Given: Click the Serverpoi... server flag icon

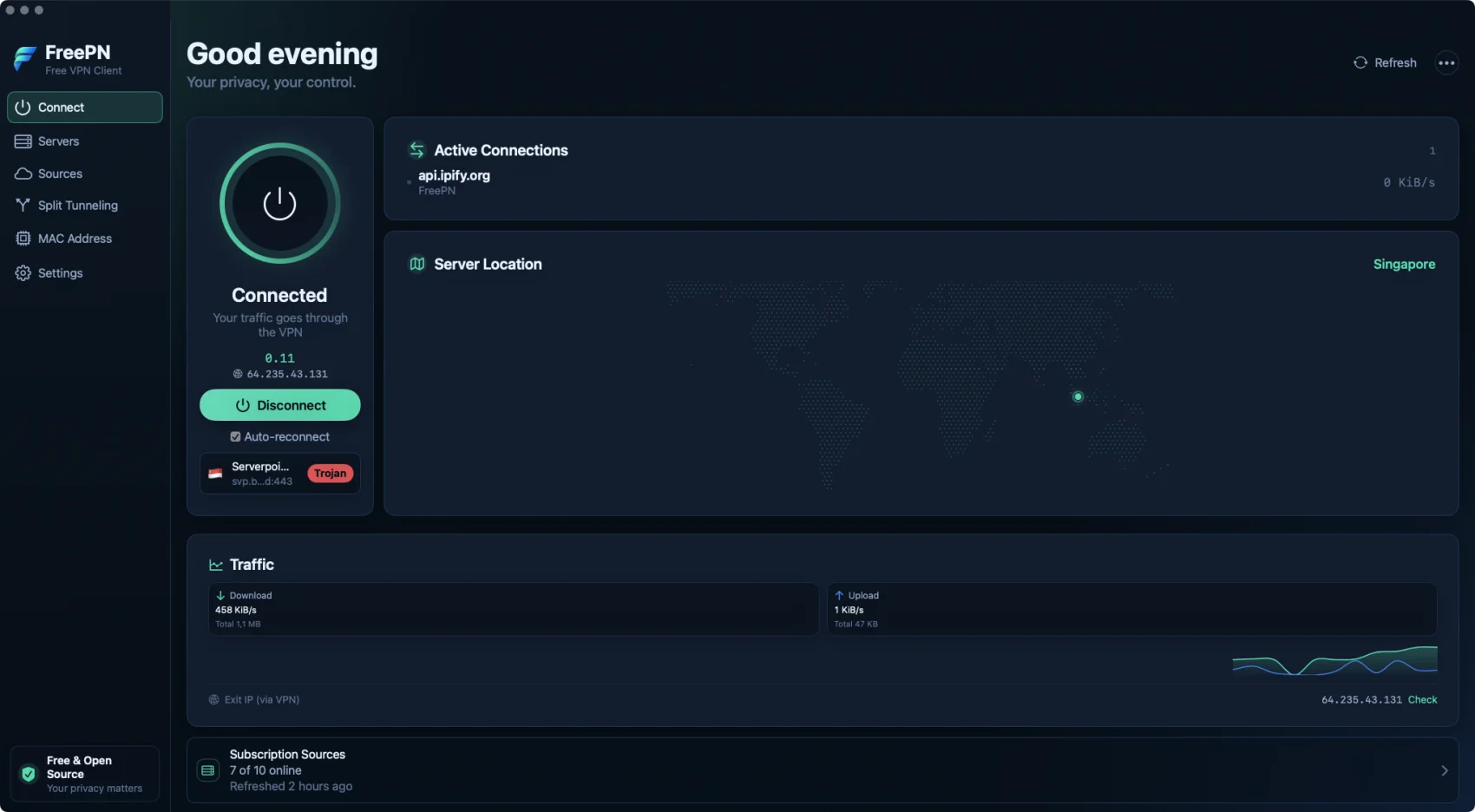Looking at the screenshot, I should pyautogui.click(x=215, y=474).
